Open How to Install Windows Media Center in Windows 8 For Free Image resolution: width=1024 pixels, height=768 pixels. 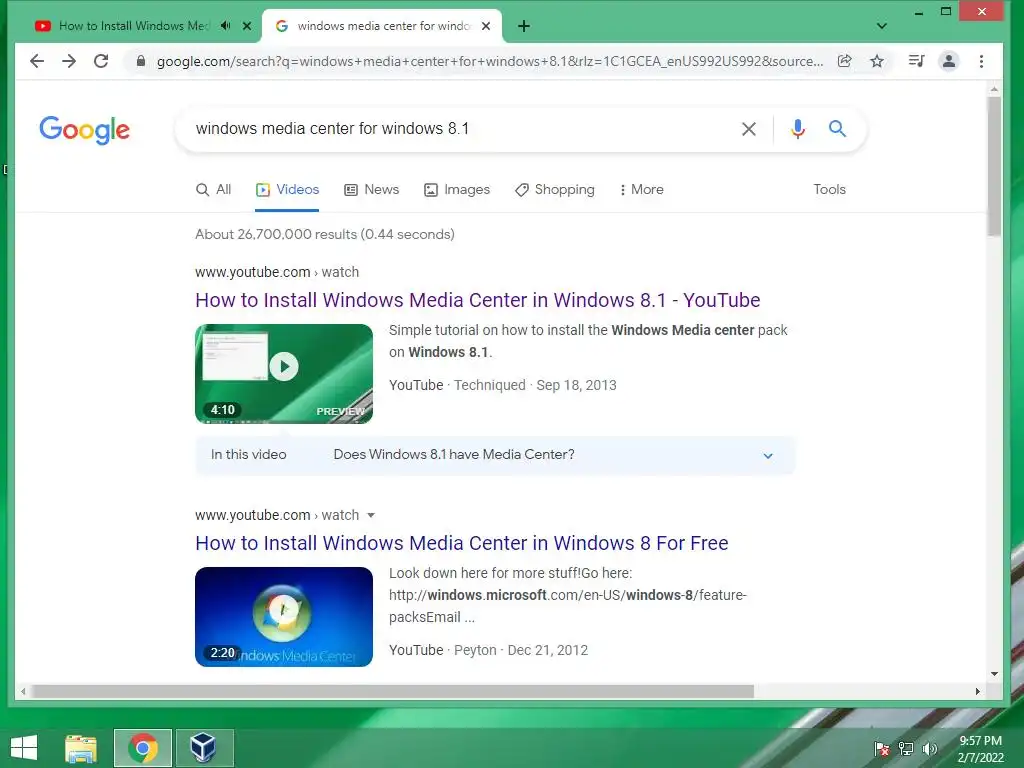click(x=462, y=543)
